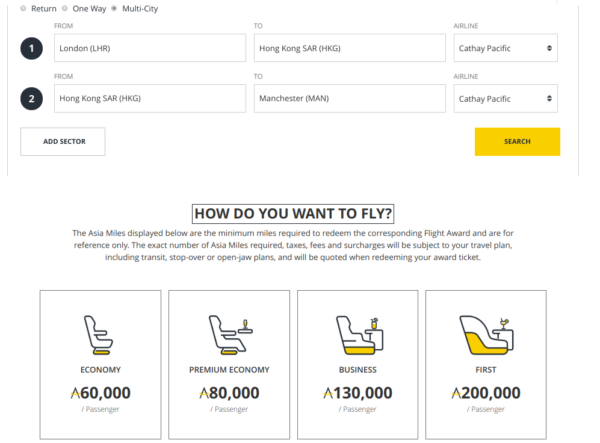Viewport: 600px width, 443px height.
Task: Open the sector 2 Airline dropdown
Action: click(506, 98)
